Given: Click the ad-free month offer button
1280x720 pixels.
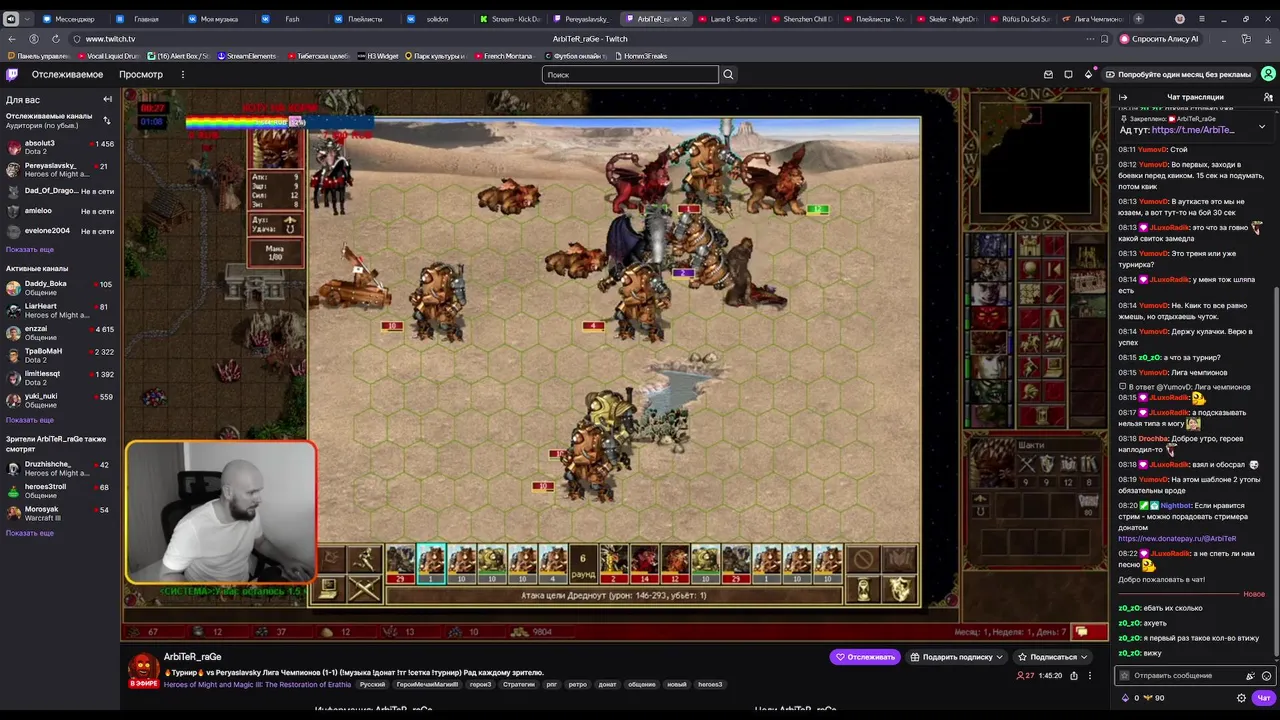Looking at the screenshot, I should point(1177,74).
